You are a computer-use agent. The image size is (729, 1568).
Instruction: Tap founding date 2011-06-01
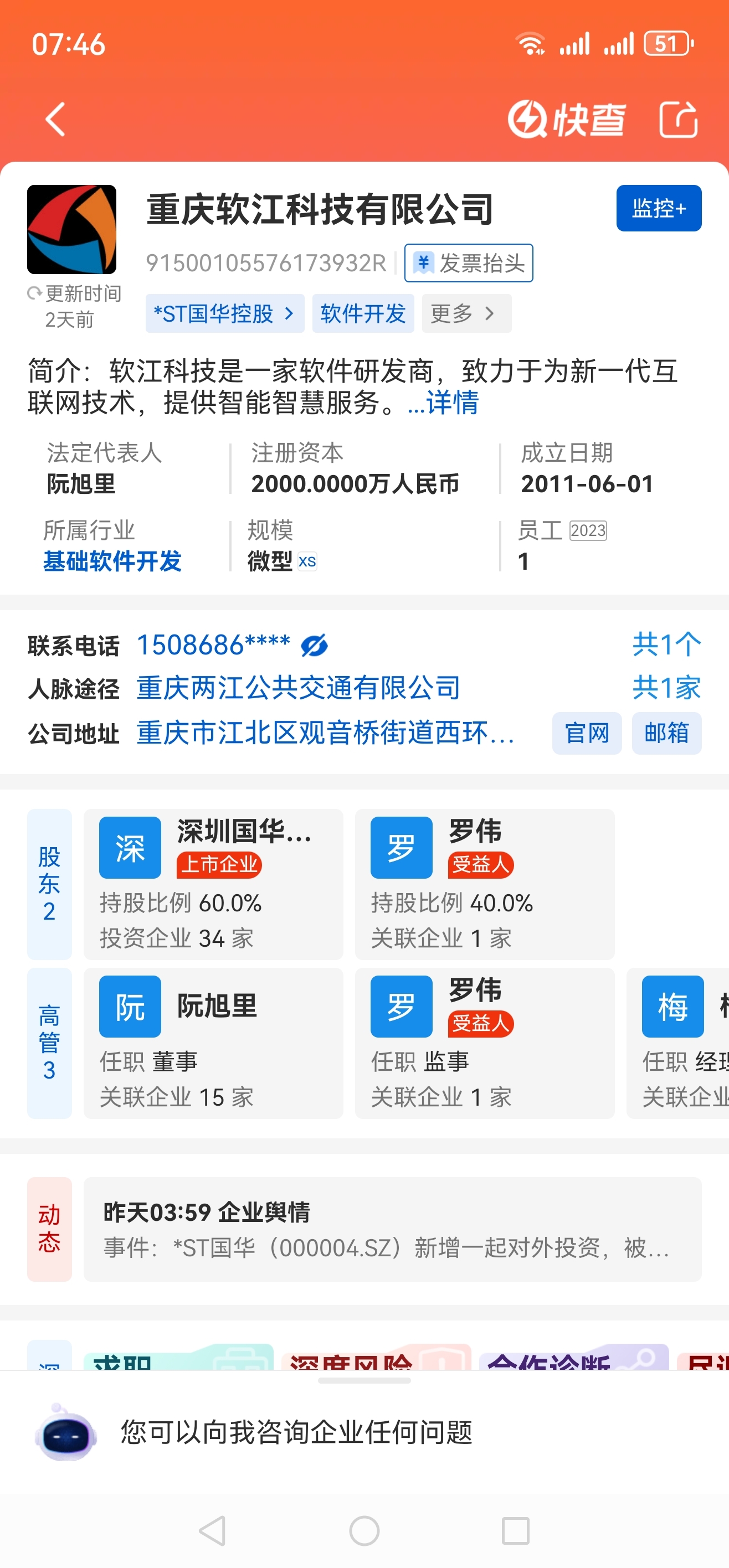click(587, 484)
